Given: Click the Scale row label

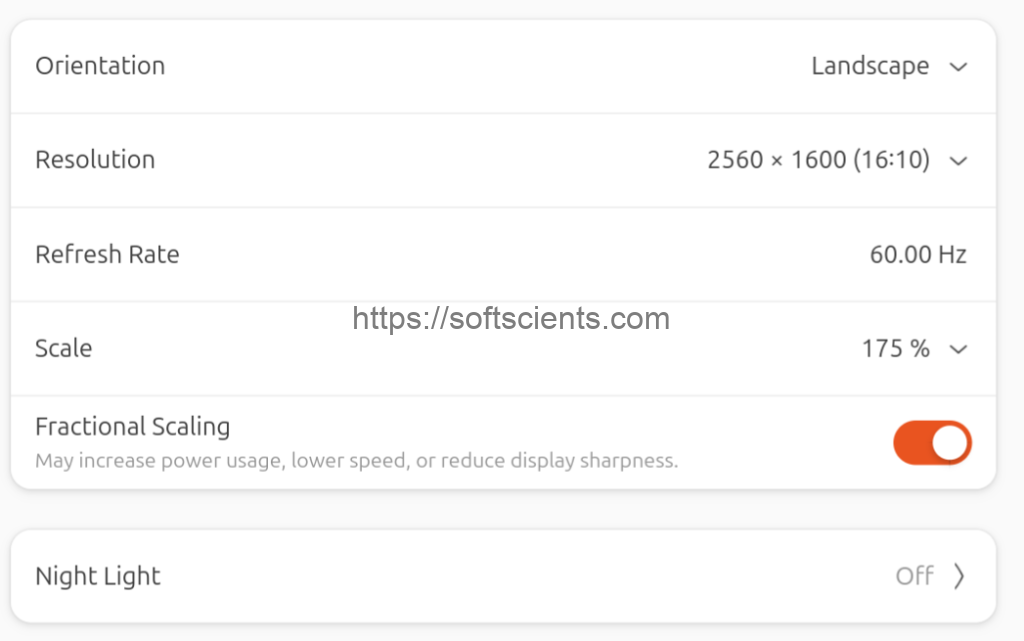Looking at the screenshot, I should [x=63, y=349].
